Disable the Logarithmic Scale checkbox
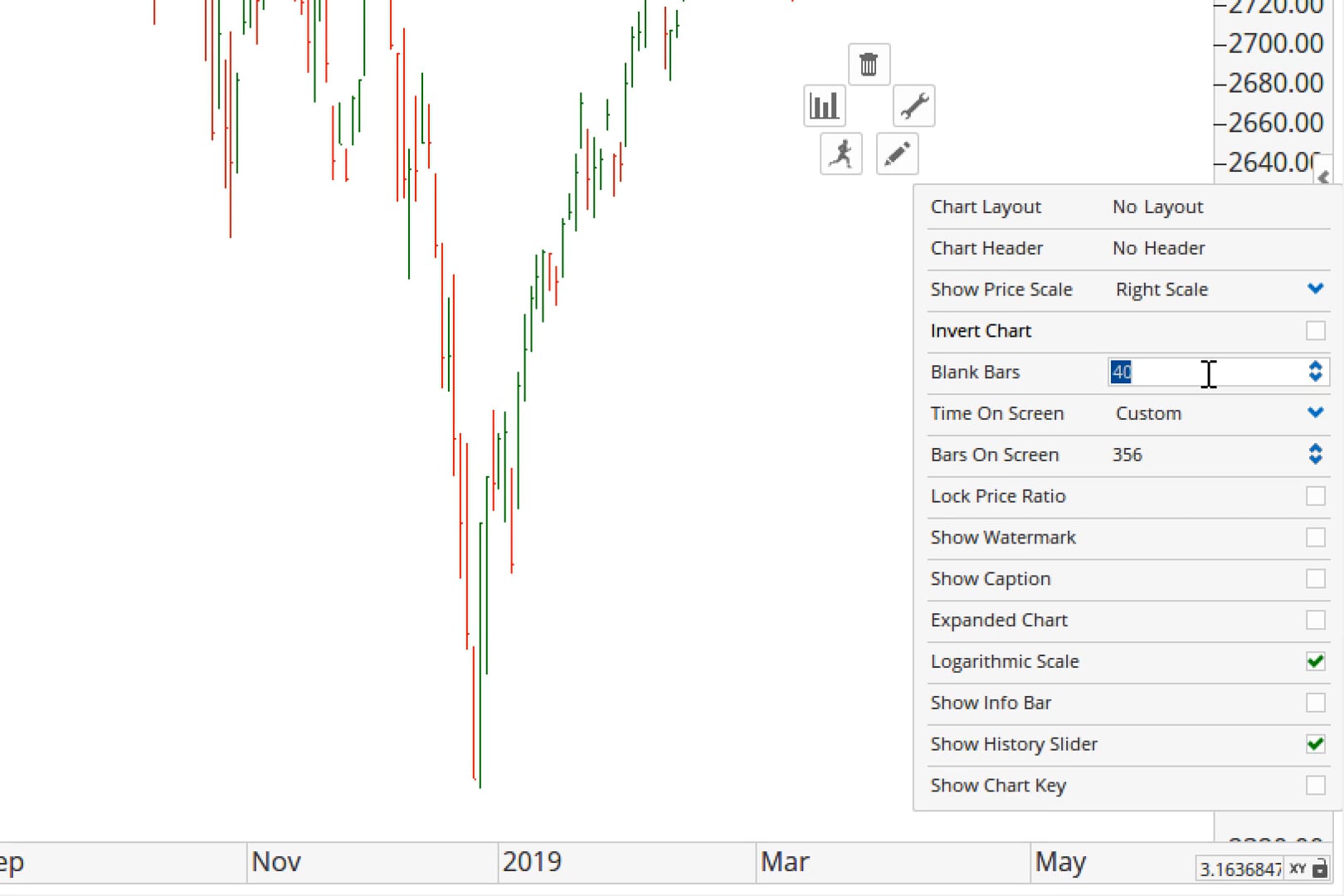Image resolution: width=1344 pixels, height=896 pixels. coord(1315,661)
